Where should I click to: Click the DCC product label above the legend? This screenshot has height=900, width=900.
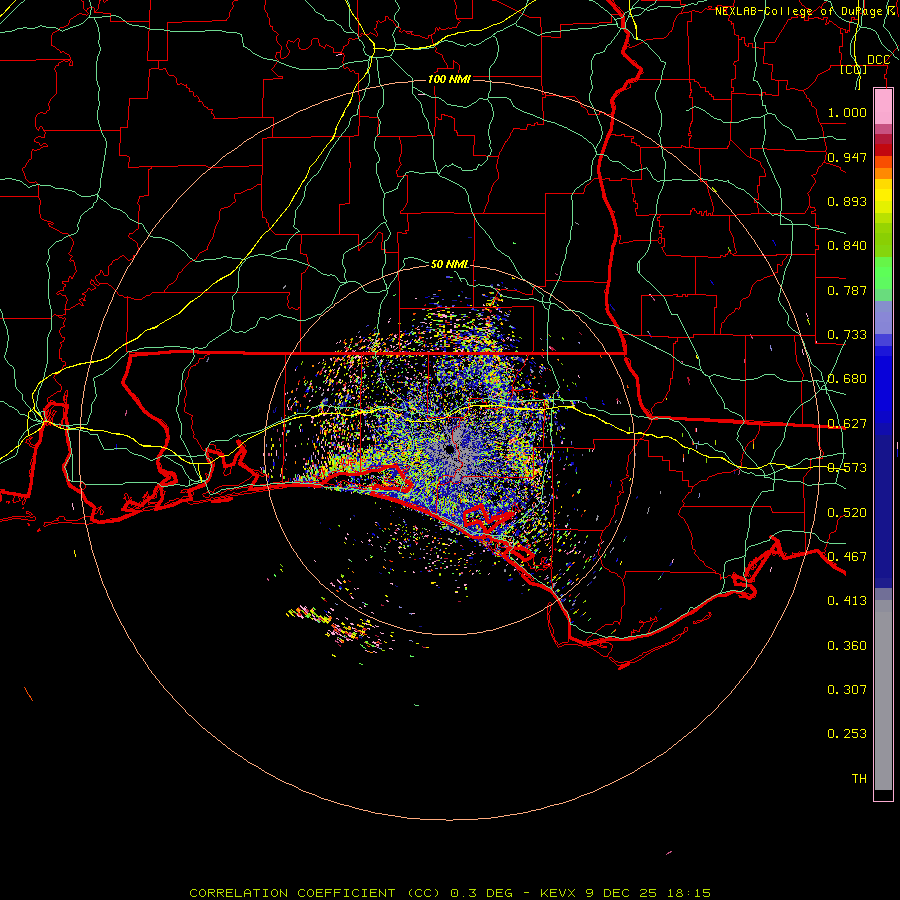878,60
